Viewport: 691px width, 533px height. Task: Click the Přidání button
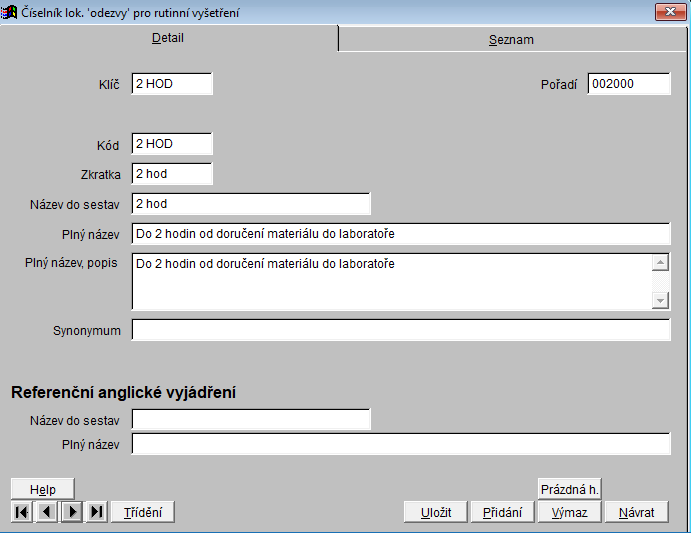point(502,512)
